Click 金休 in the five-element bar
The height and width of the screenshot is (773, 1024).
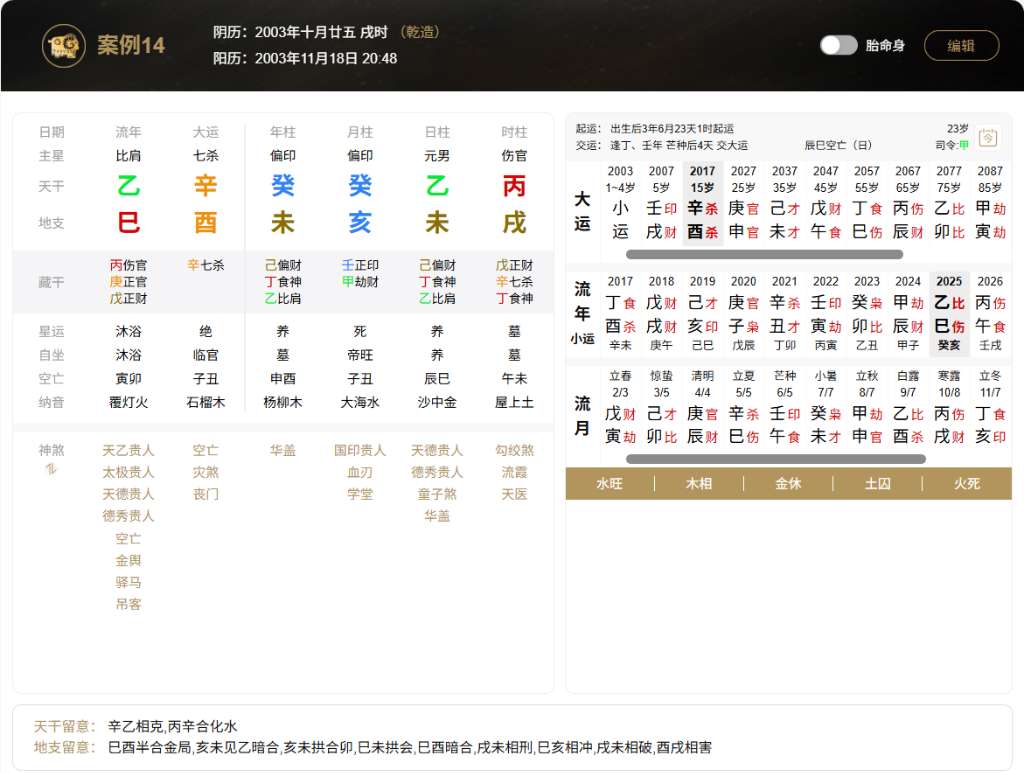point(788,484)
